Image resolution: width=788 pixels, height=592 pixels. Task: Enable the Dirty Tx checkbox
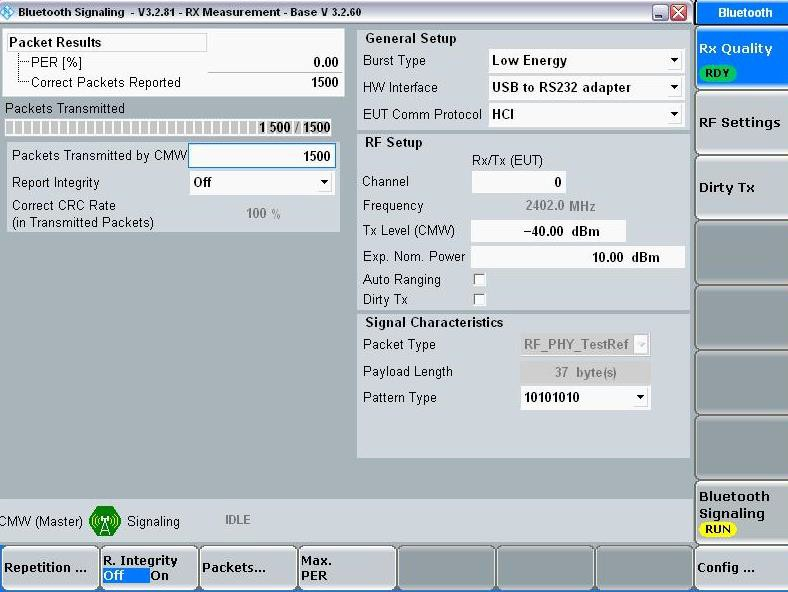pyautogui.click(x=479, y=300)
